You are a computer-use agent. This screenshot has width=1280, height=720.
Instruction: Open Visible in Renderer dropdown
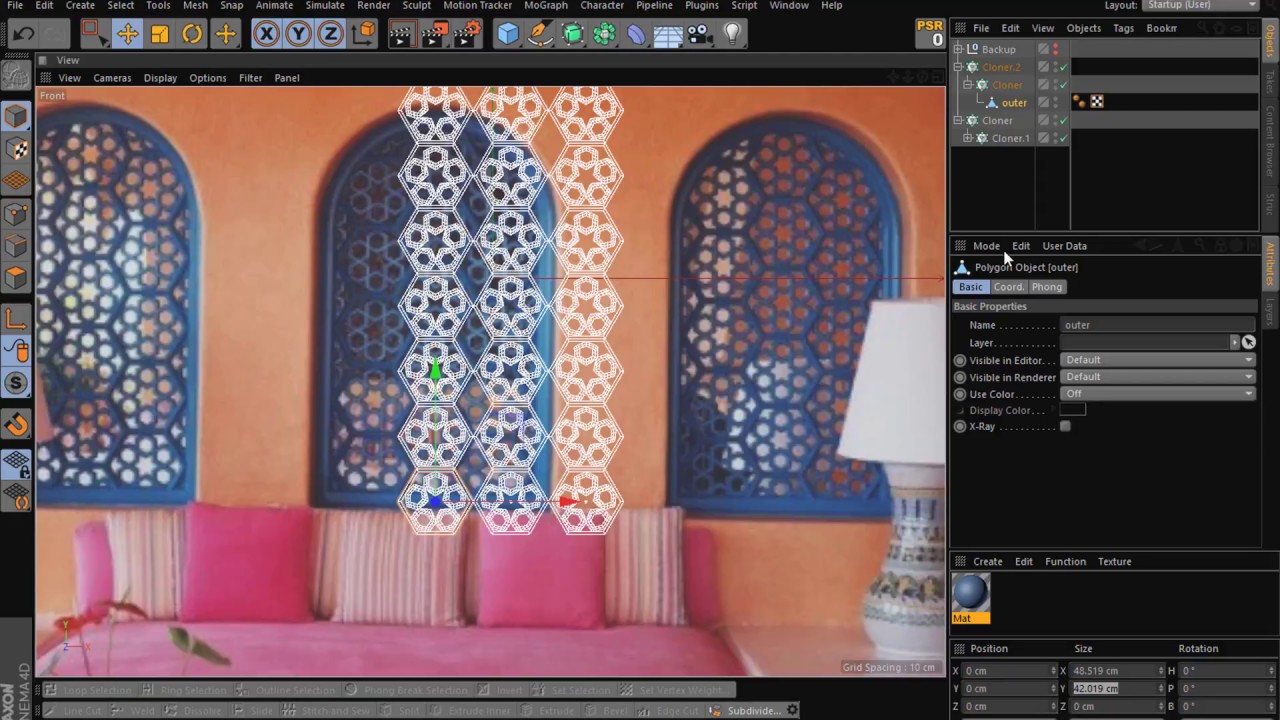pos(1157,377)
